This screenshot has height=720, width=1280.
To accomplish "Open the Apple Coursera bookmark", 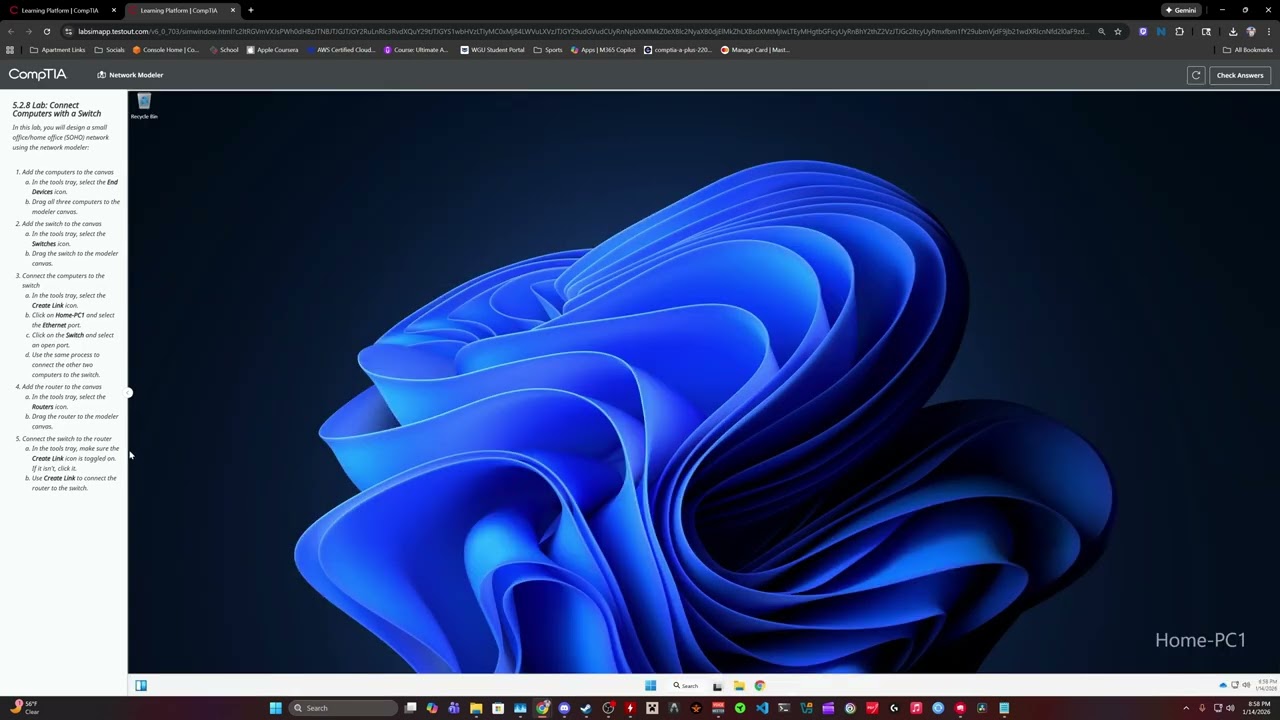I will point(273,50).
